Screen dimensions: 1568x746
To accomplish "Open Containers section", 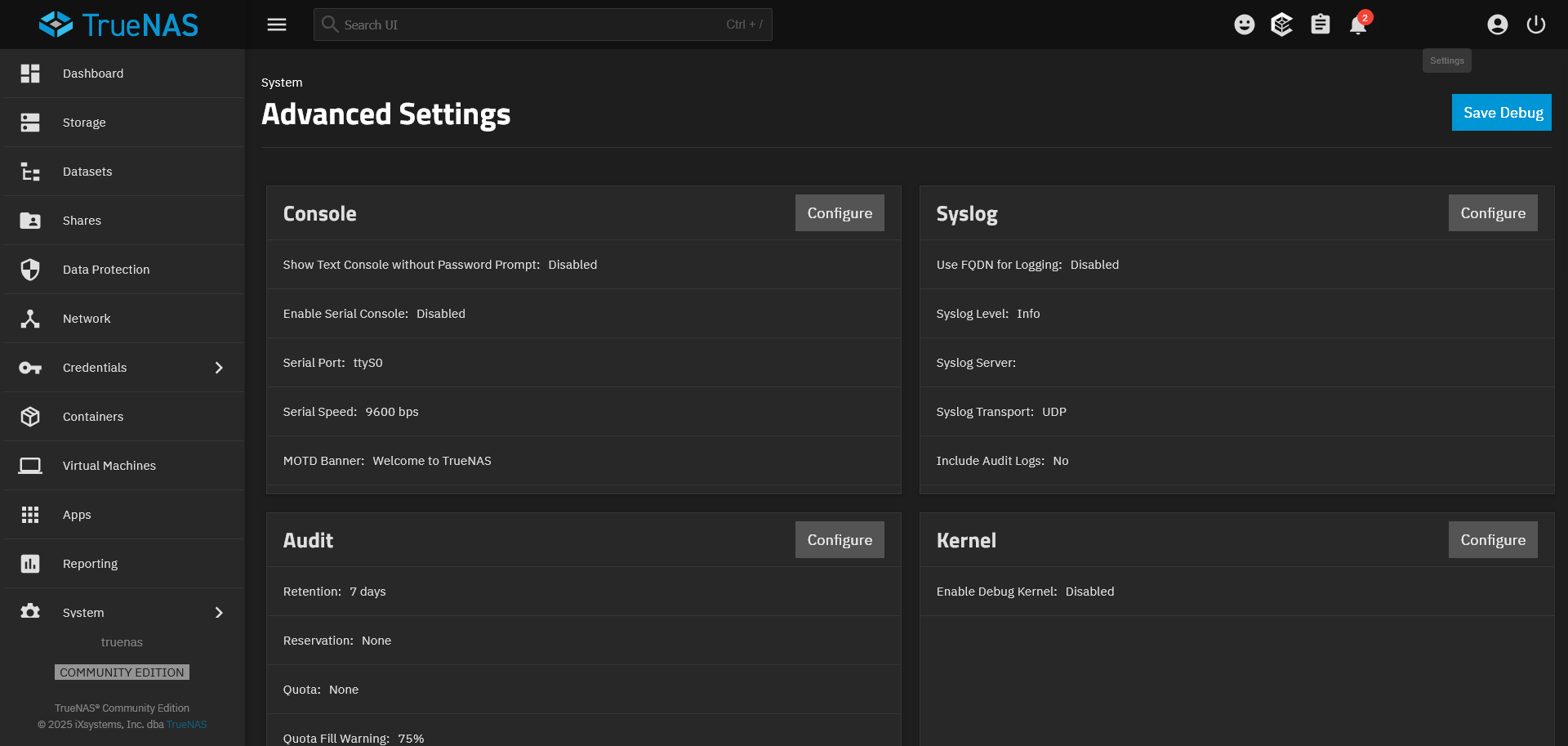I will click(x=122, y=417).
